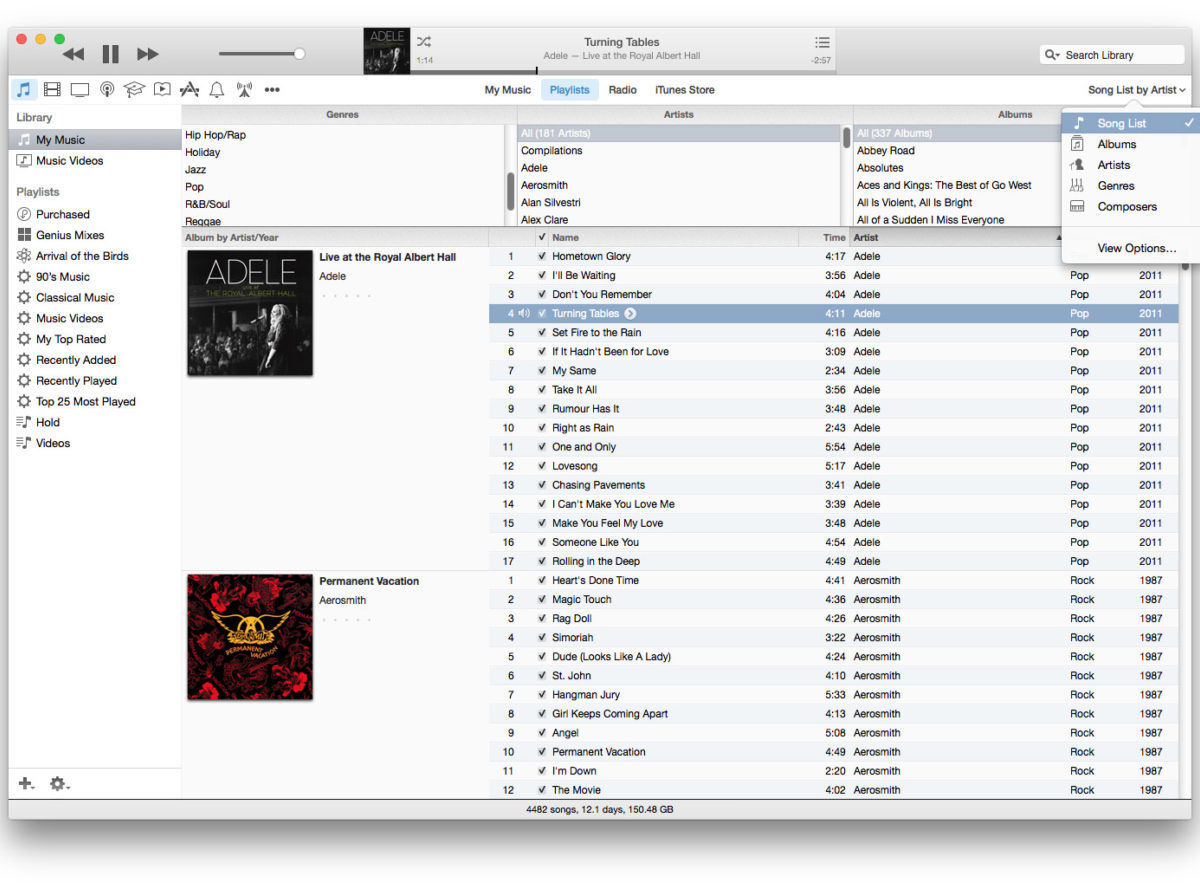Open the Classical Music smart playlist

(x=95, y=298)
